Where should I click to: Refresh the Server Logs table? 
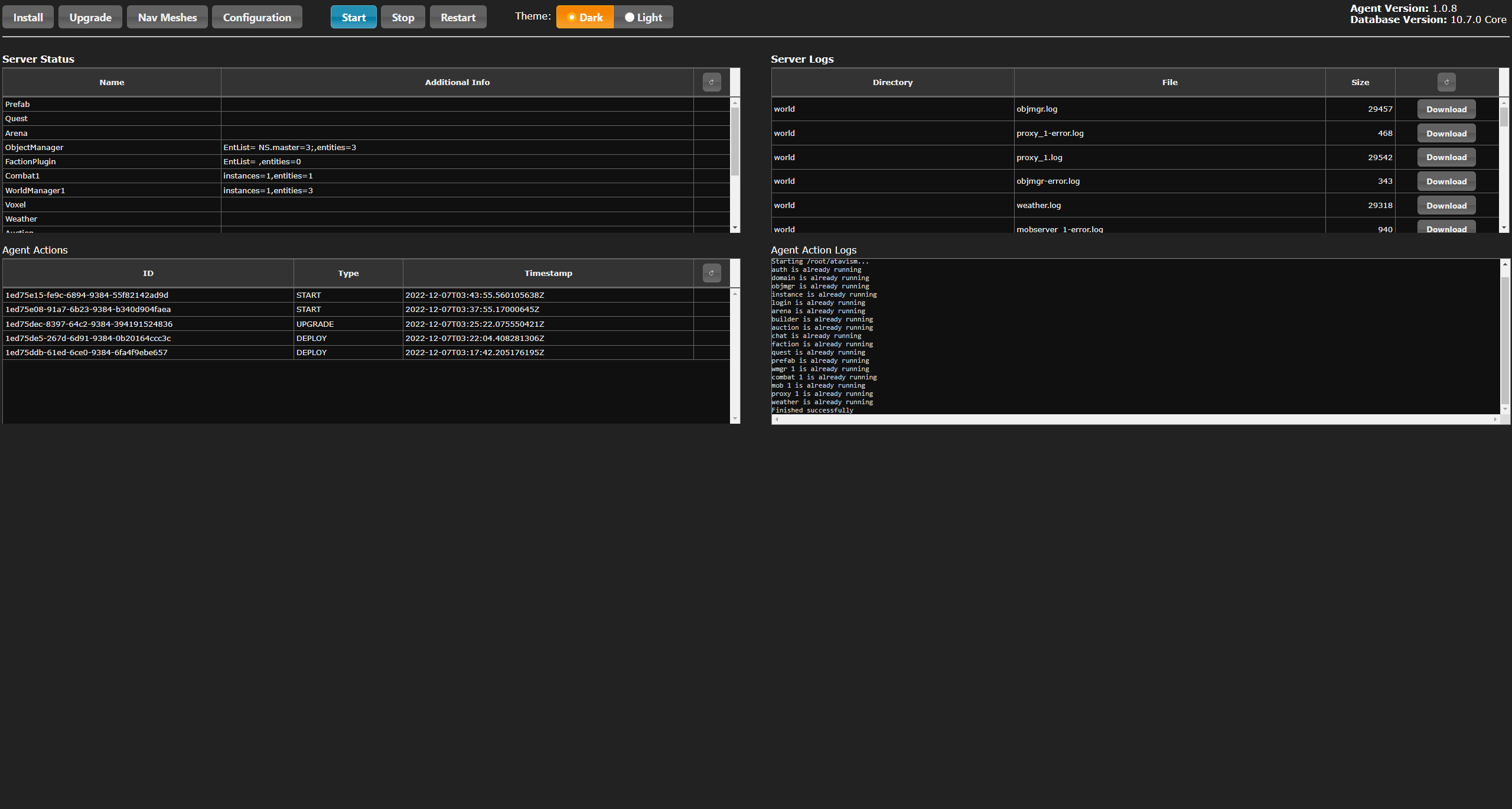tap(1446, 82)
